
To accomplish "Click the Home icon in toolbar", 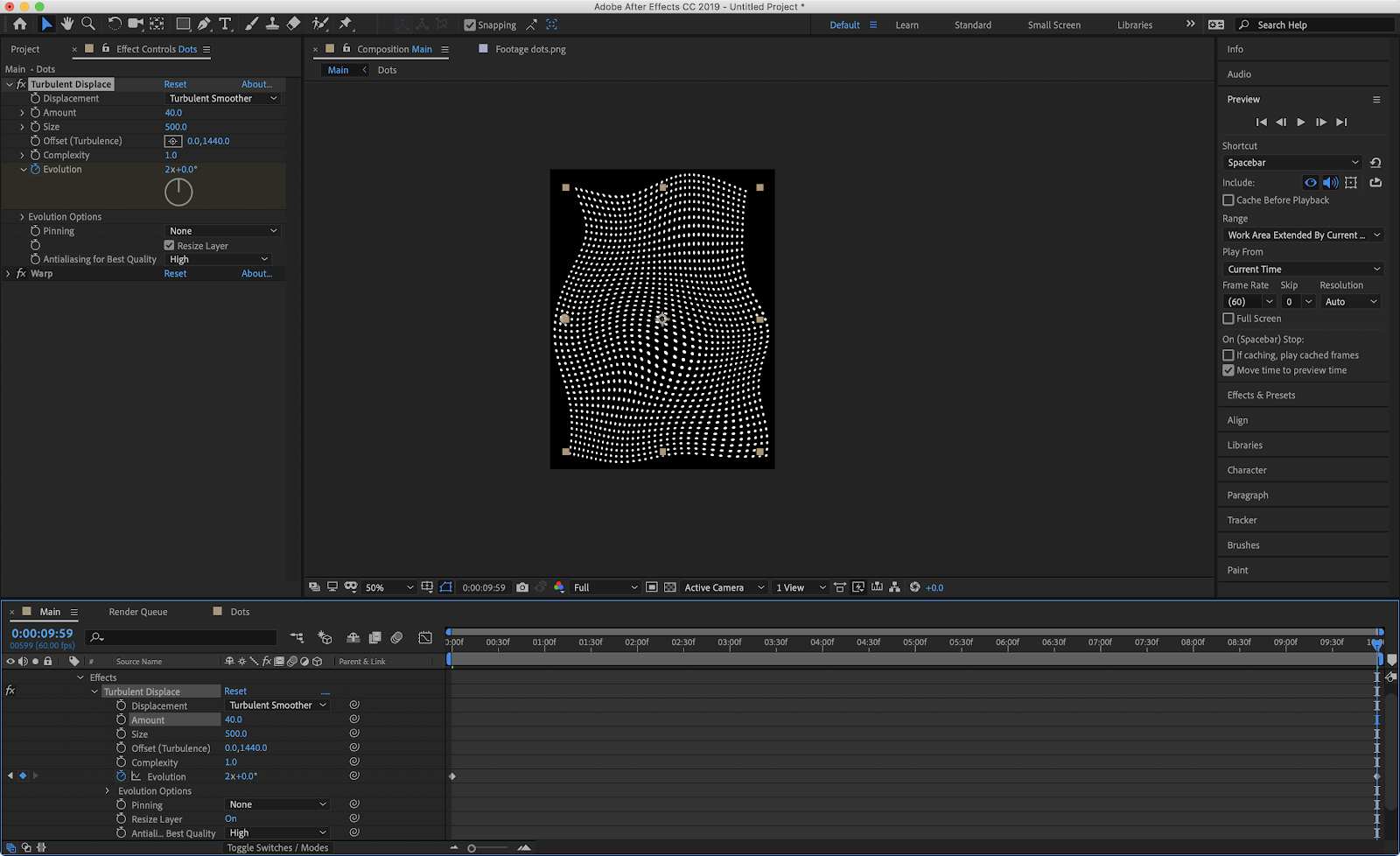I will click(x=20, y=25).
